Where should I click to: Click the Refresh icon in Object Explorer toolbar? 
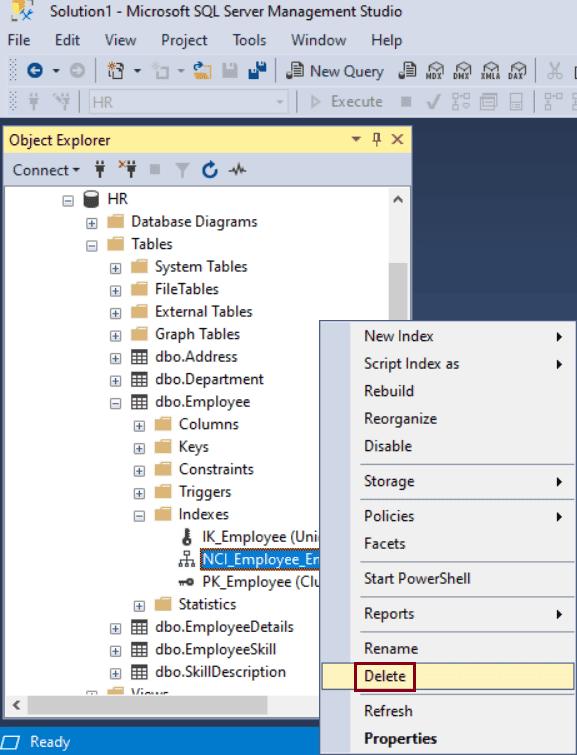click(x=210, y=170)
